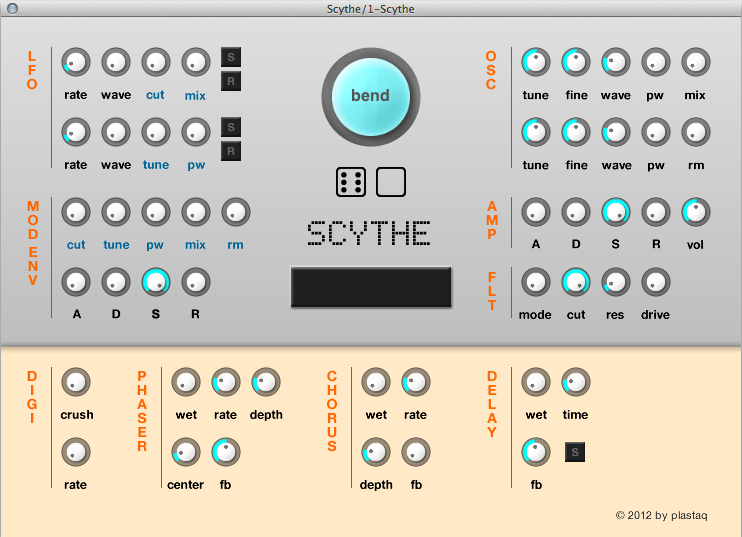The width and height of the screenshot is (742, 537).
Task: Toggle the R button in the top LFO row
Action: [x=231, y=81]
